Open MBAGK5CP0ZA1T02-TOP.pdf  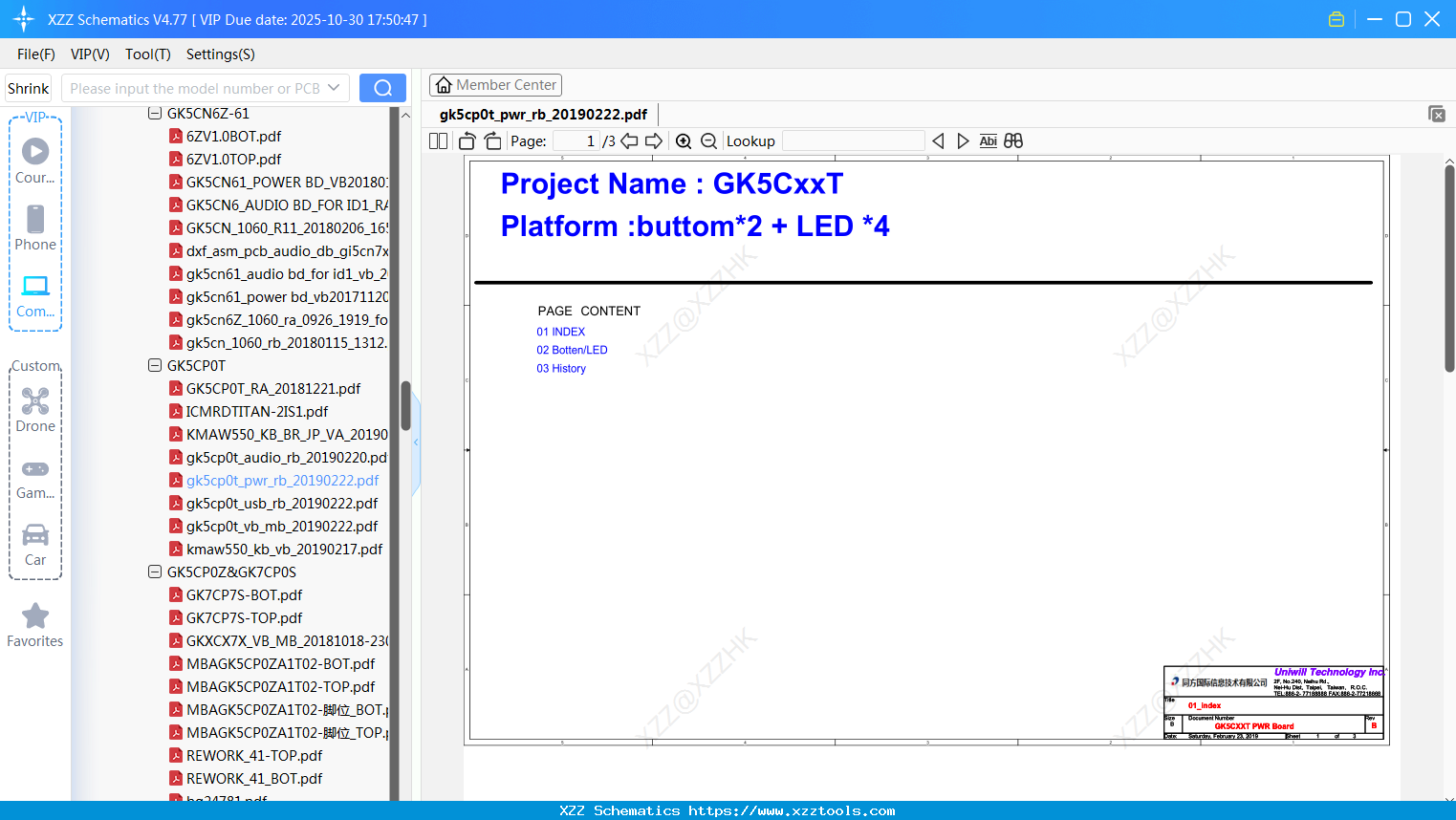(280, 687)
